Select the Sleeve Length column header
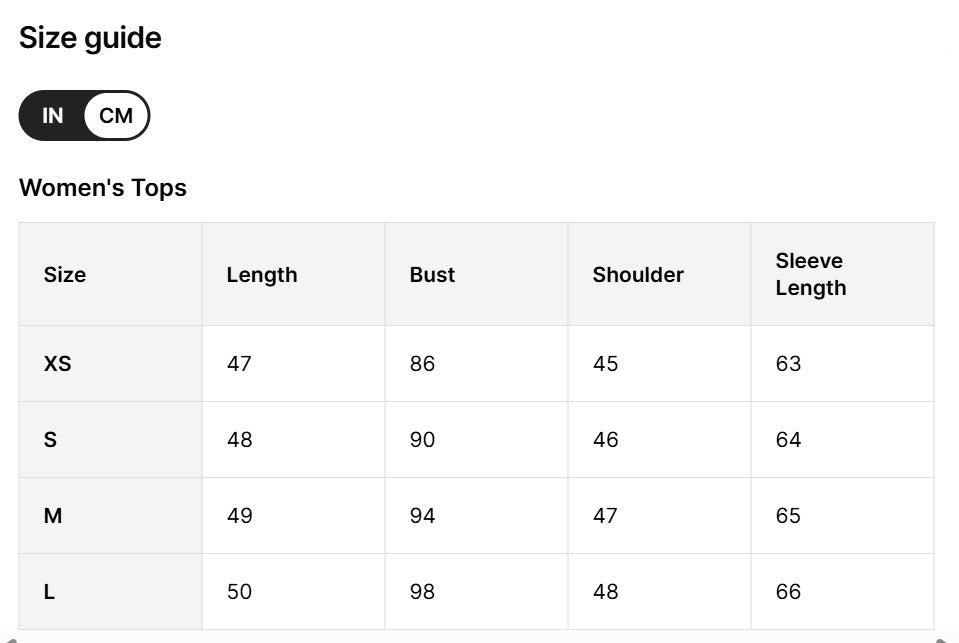The image size is (959, 643). 810,274
